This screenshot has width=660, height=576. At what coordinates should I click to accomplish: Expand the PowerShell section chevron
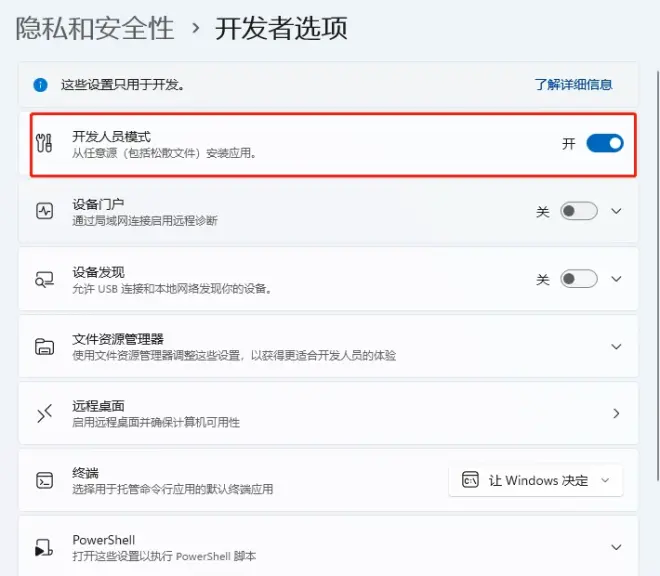click(x=616, y=547)
